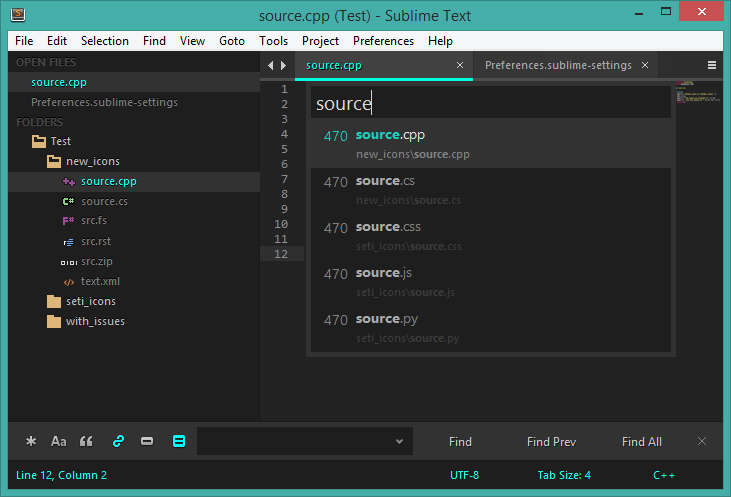Click the minimap preview
Image resolution: width=731 pixels, height=497 pixels.
[698, 92]
